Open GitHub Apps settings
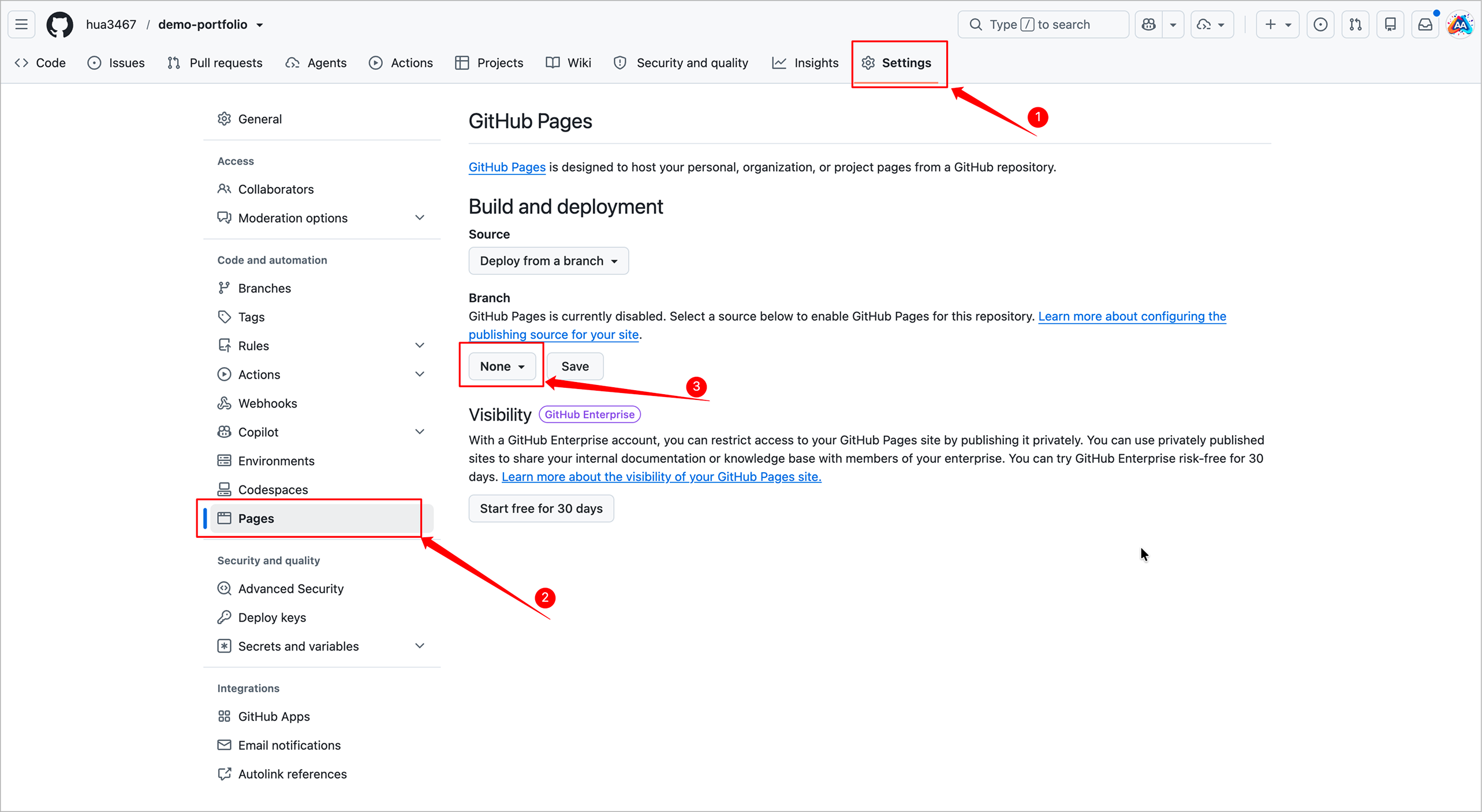 (322, 716)
